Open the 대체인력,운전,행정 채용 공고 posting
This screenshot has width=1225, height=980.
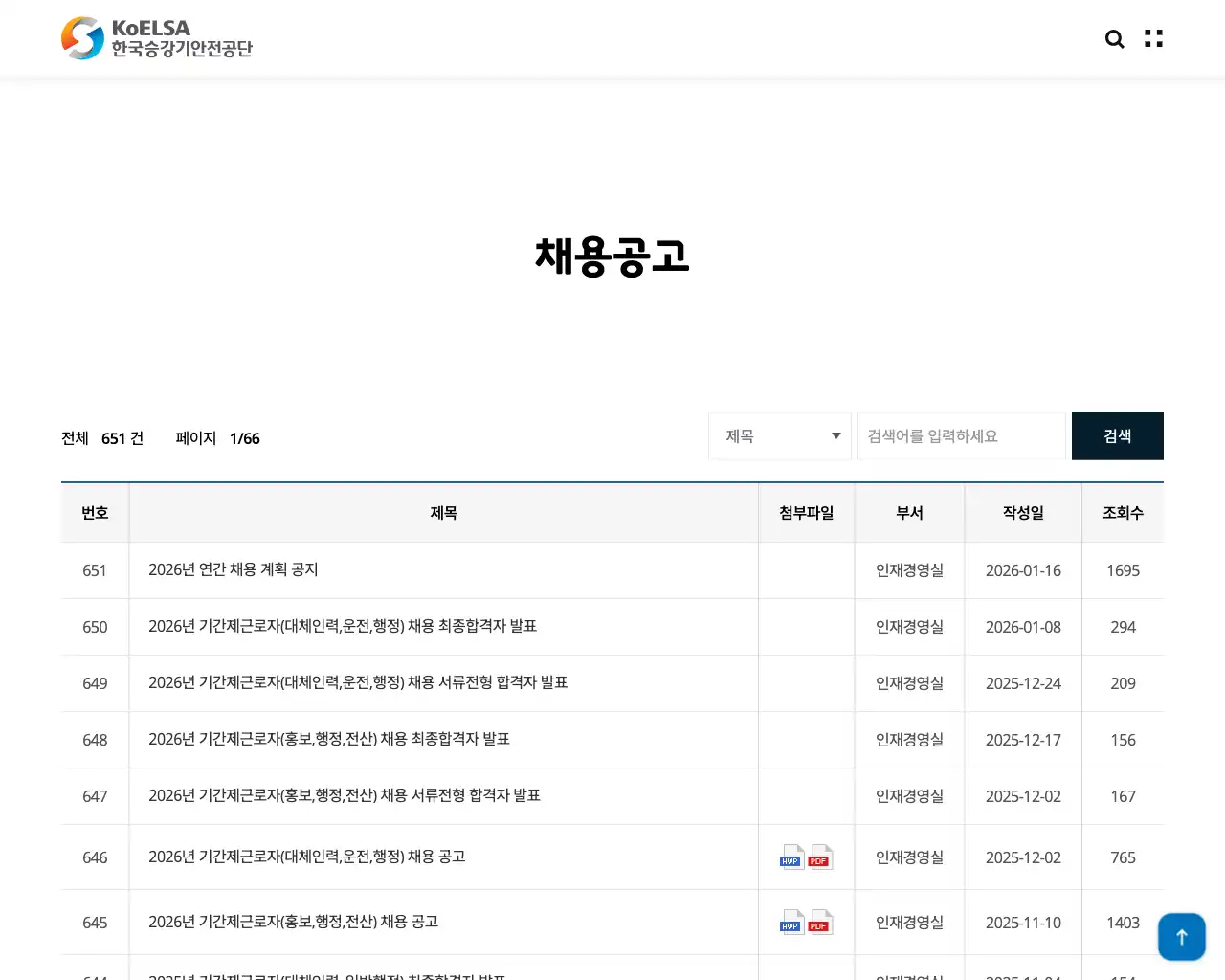[307, 857]
